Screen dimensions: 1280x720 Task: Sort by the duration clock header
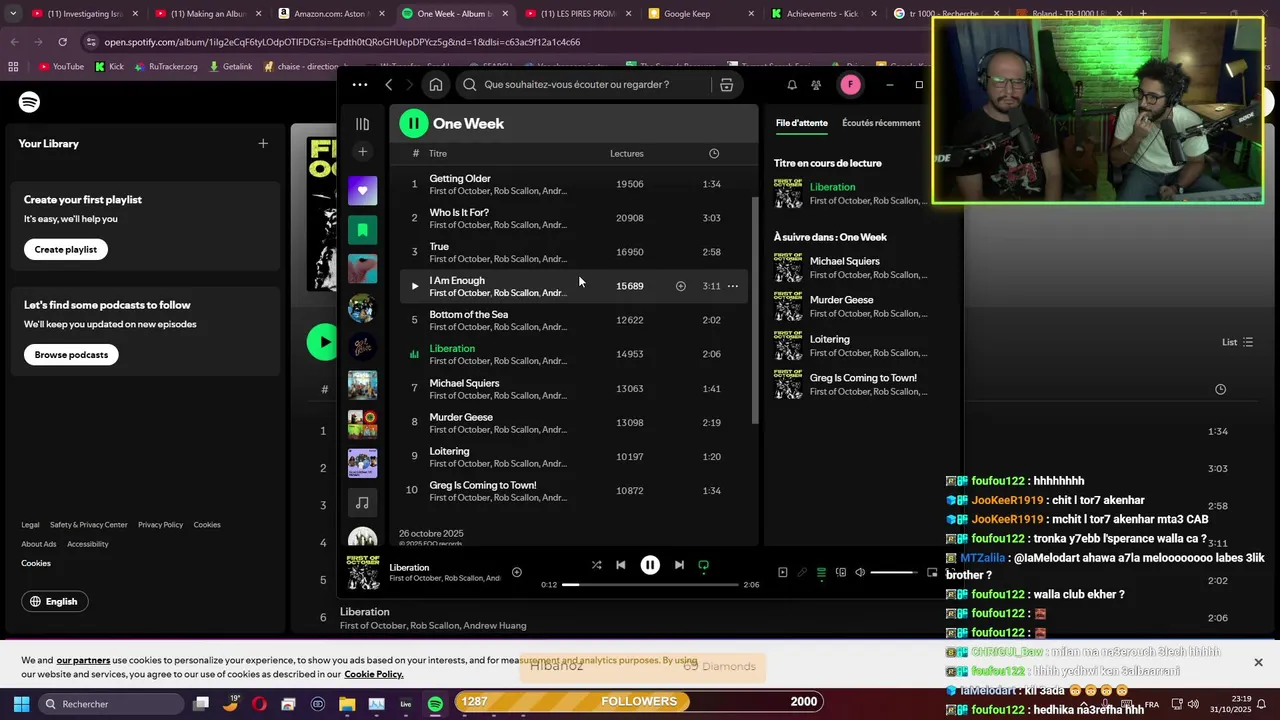(714, 154)
